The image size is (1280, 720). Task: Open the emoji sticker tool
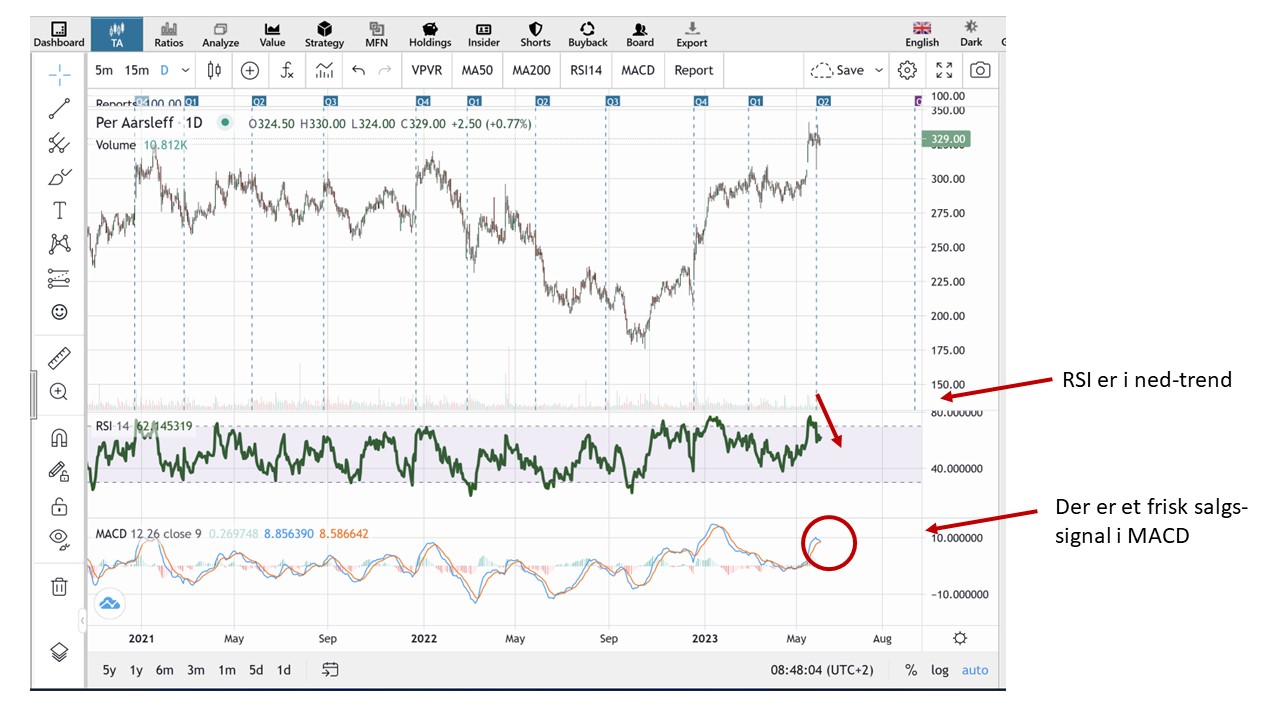[x=59, y=312]
